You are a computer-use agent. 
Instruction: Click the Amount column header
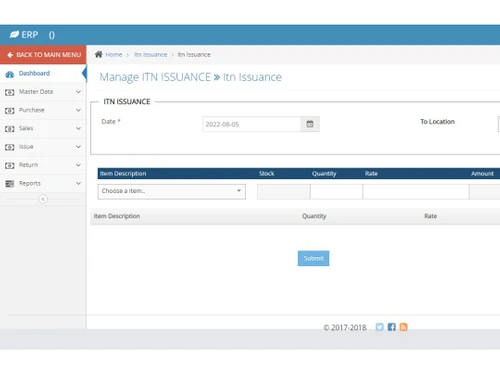[482, 173]
